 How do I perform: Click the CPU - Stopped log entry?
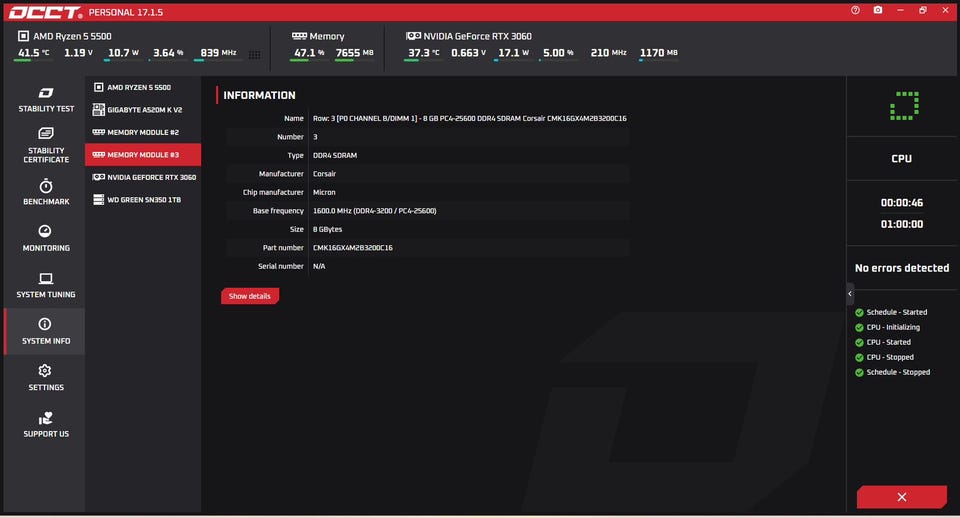coord(885,357)
